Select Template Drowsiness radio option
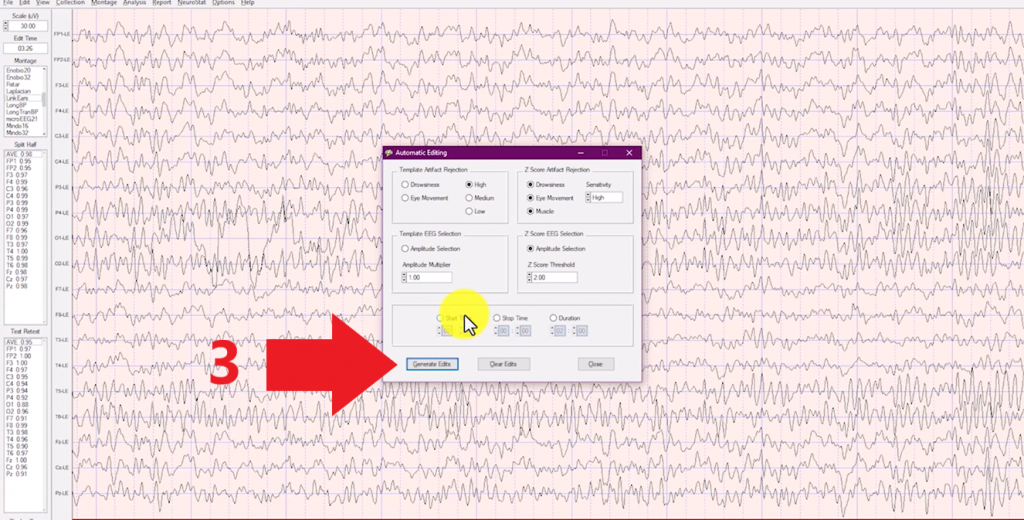The width and height of the screenshot is (1024, 520). point(405,185)
